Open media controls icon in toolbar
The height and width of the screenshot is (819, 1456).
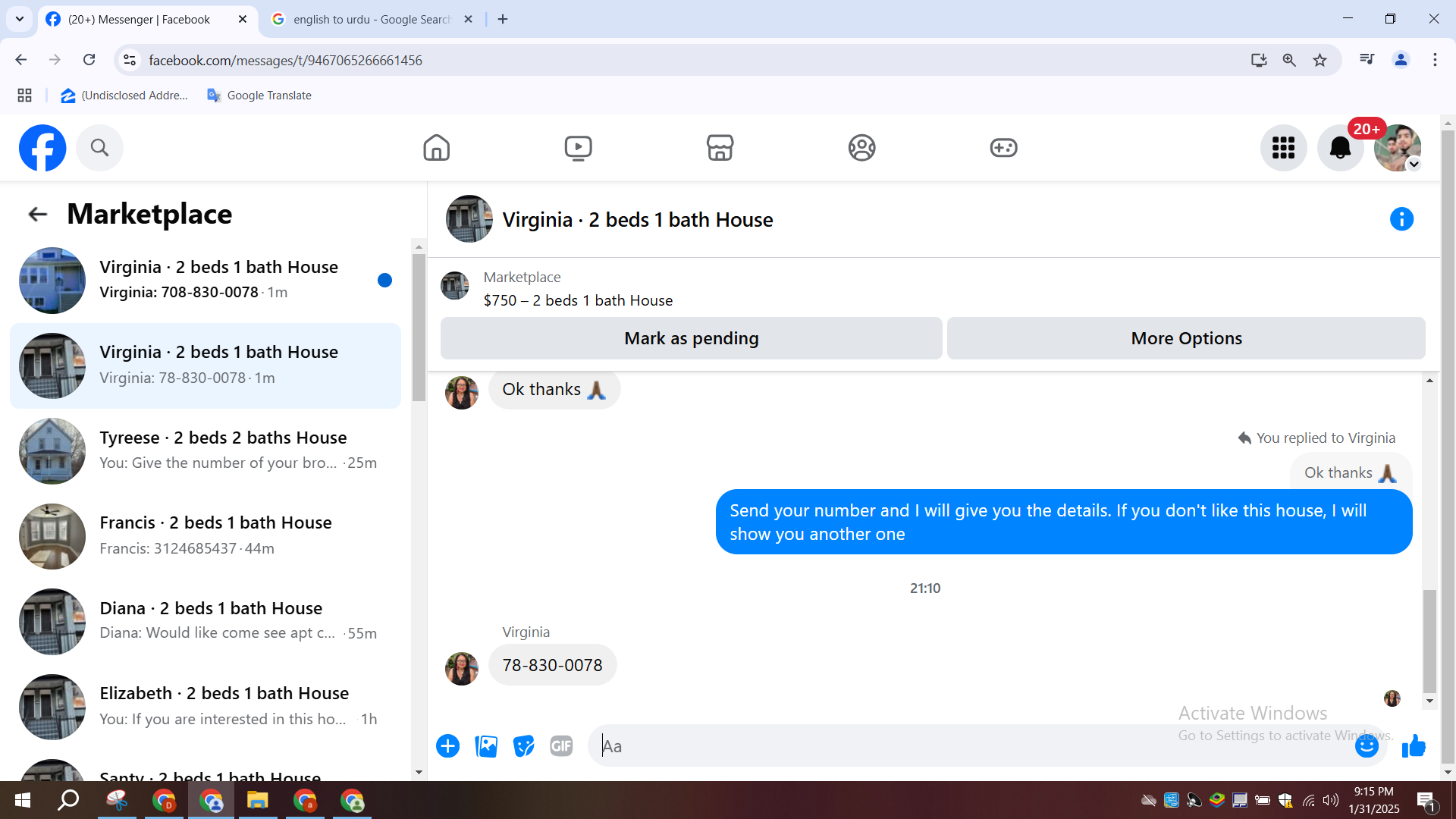point(1367,59)
